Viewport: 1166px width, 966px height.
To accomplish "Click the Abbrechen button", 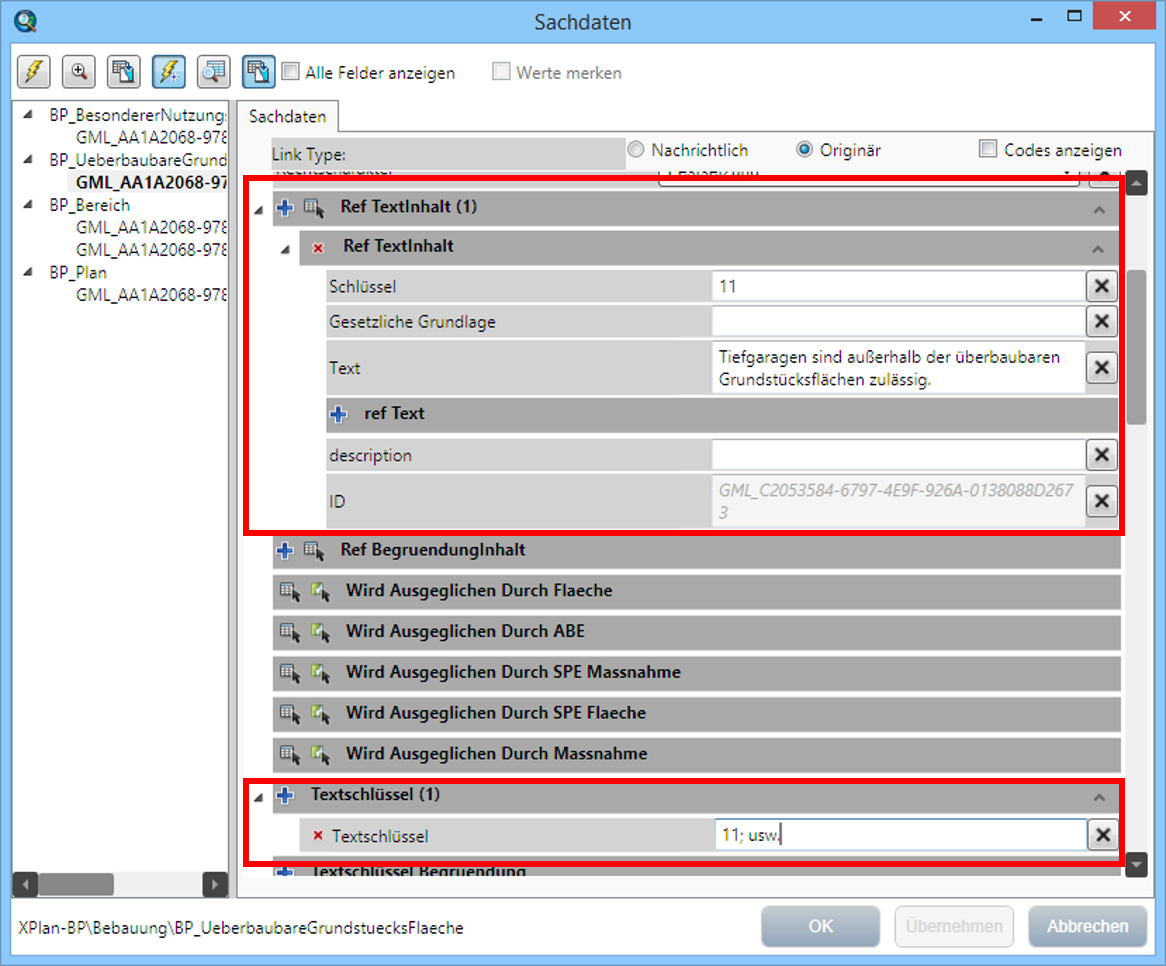I will pos(1087,926).
